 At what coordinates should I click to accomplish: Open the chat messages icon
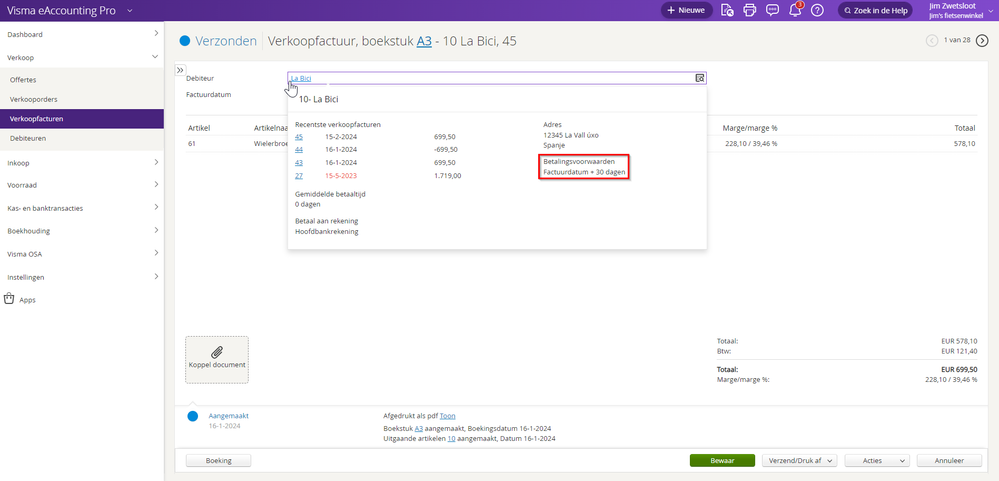(772, 10)
